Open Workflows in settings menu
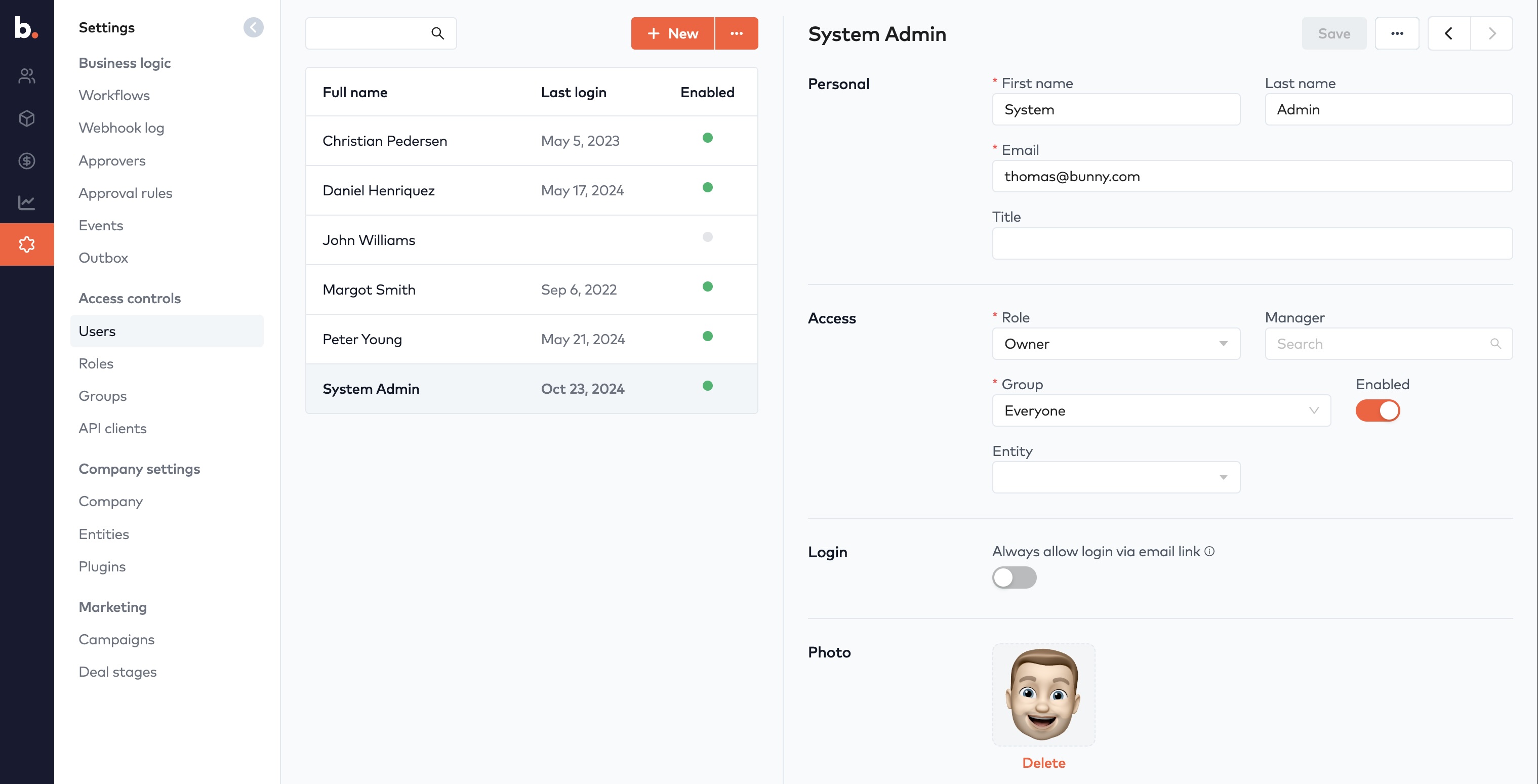The width and height of the screenshot is (1538, 784). (x=114, y=96)
